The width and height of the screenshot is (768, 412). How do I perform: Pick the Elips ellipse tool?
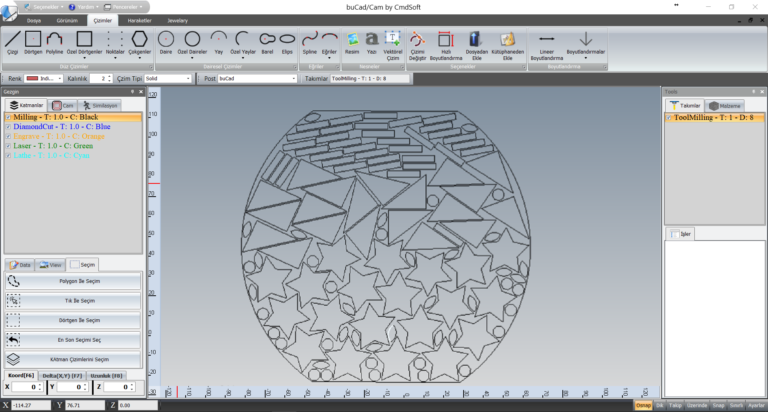[287, 44]
